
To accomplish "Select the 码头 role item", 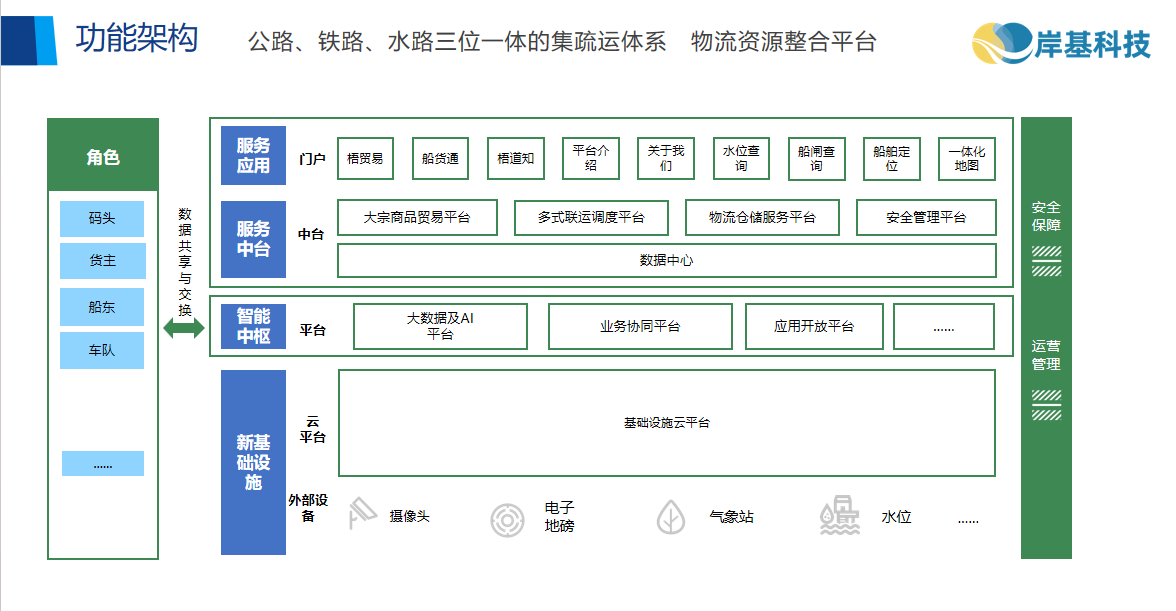I will (102, 218).
